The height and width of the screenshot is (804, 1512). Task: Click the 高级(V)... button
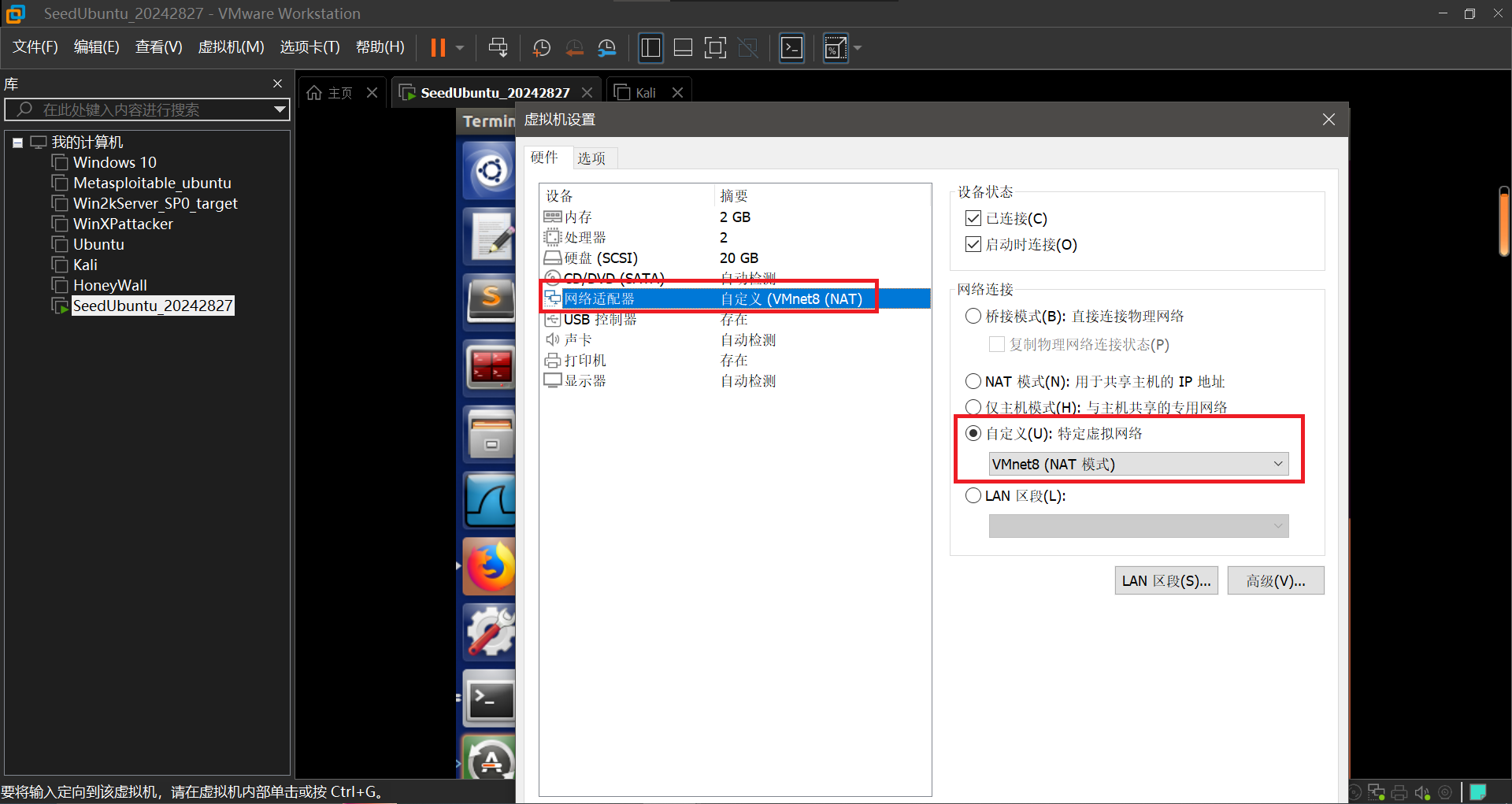pyautogui.click(x=1276, y=580)
